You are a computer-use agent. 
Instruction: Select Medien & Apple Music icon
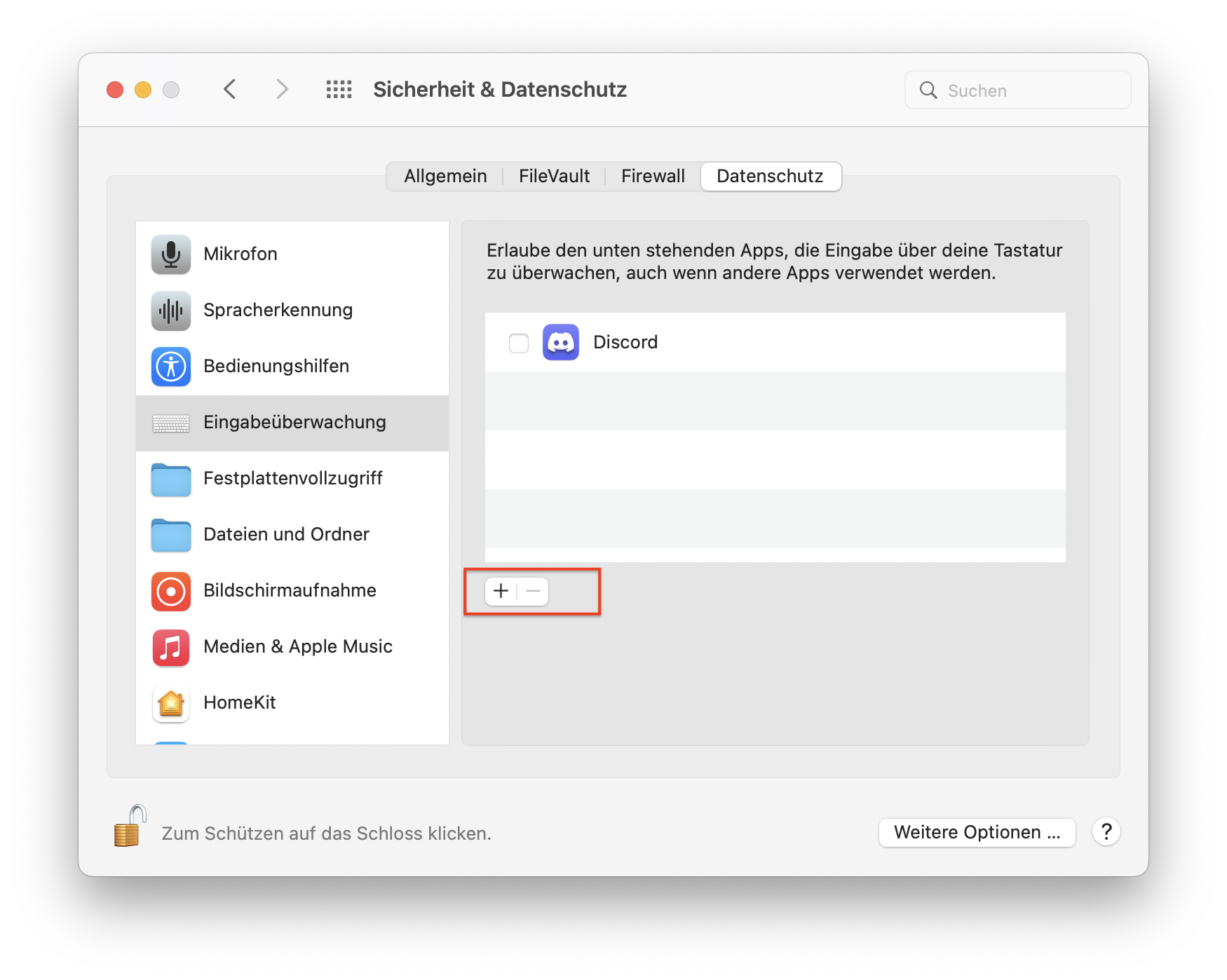pyautogui.click(x=170, y=647)
